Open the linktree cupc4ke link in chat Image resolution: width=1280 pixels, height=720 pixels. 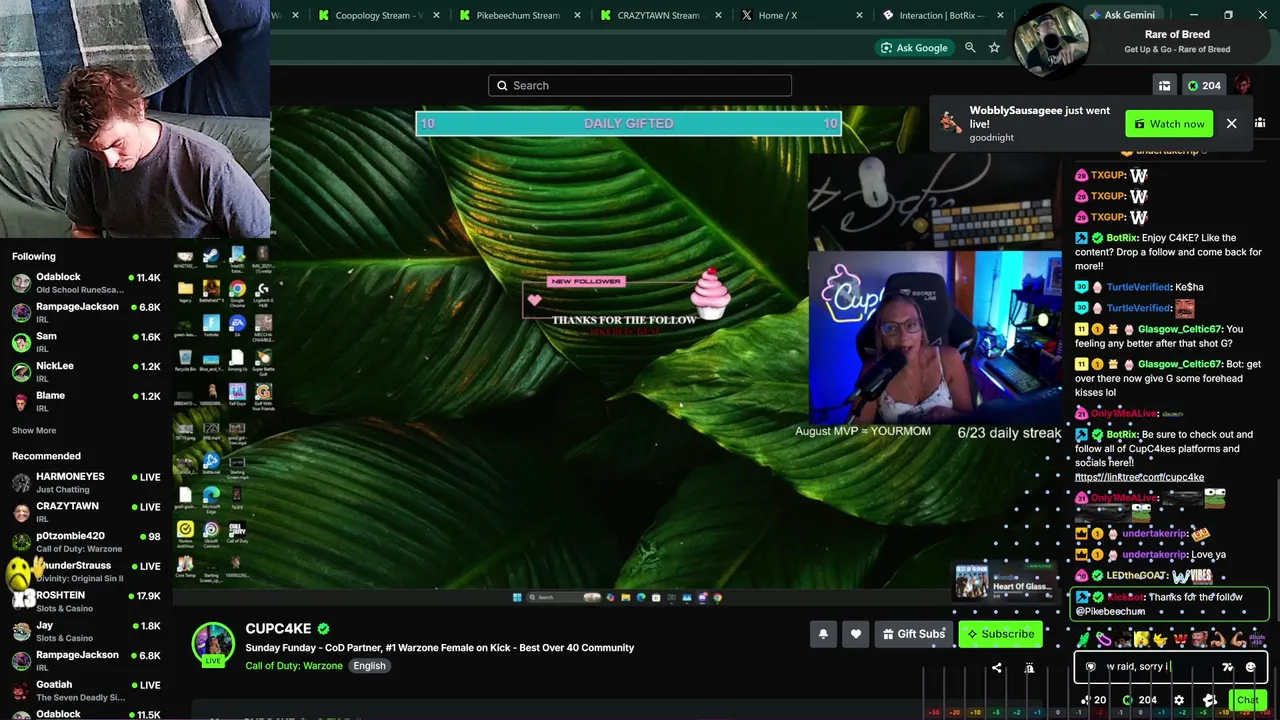tap(1139, 477)
